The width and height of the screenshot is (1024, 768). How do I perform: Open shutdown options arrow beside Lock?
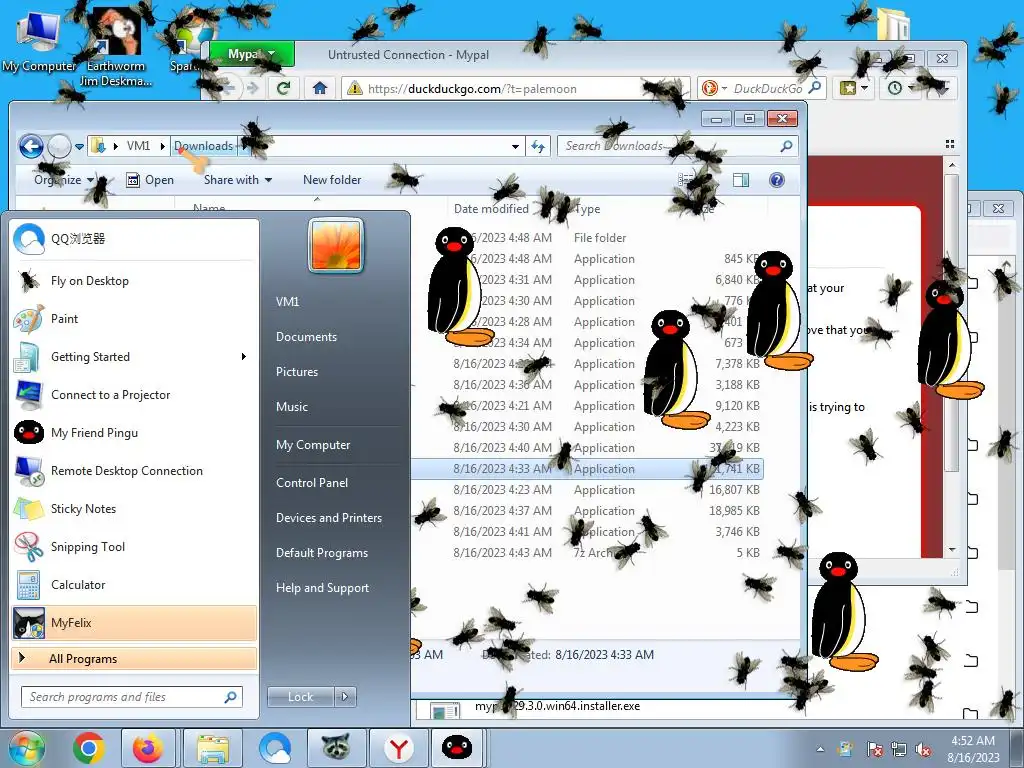coord(345,697)
